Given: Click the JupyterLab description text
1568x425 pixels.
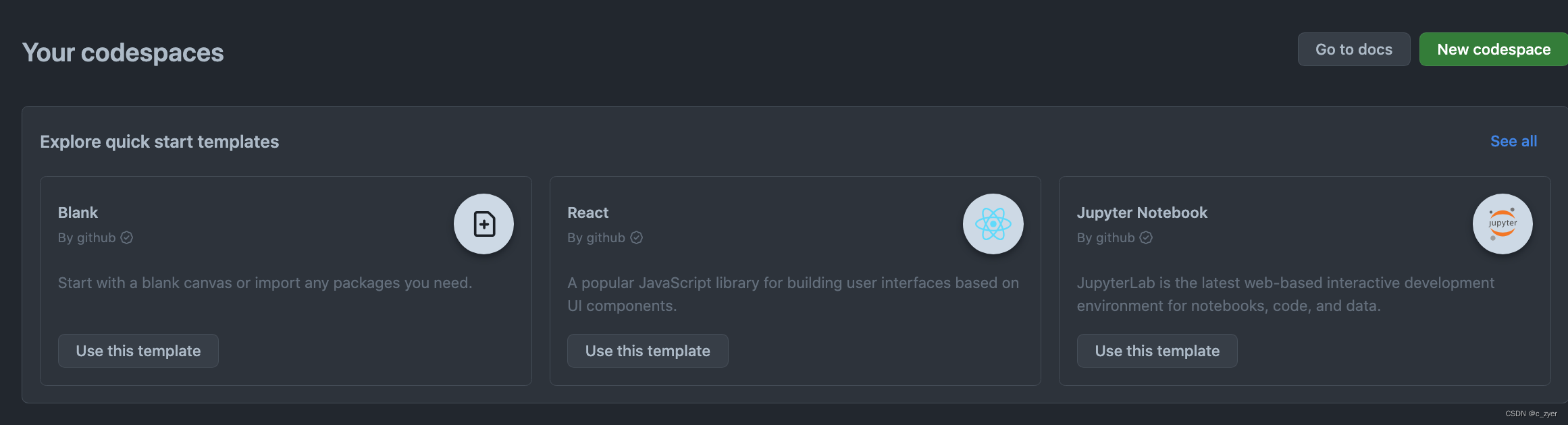Looking at the screenshot, I should (x=1286, y=294).
